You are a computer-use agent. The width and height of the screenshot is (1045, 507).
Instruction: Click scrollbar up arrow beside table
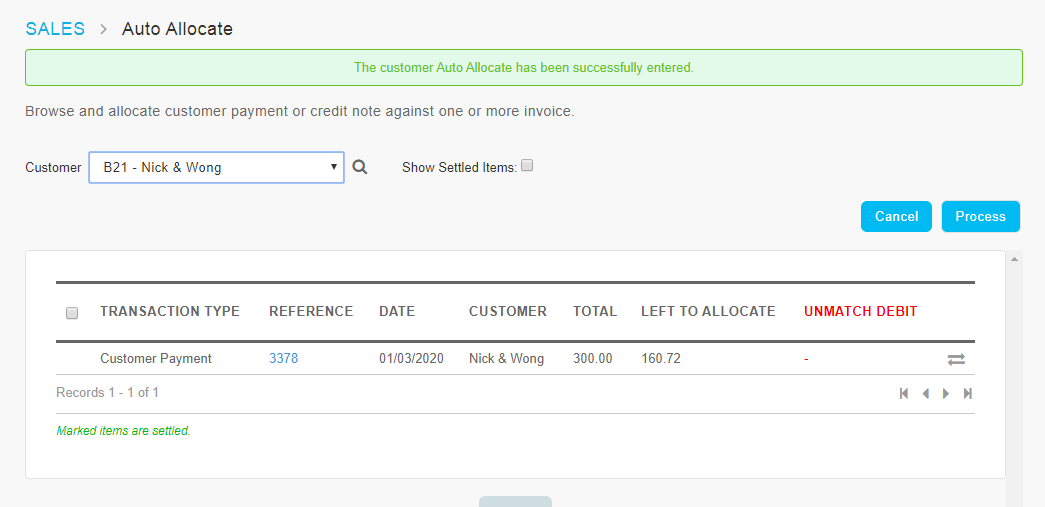point(1014,258)
